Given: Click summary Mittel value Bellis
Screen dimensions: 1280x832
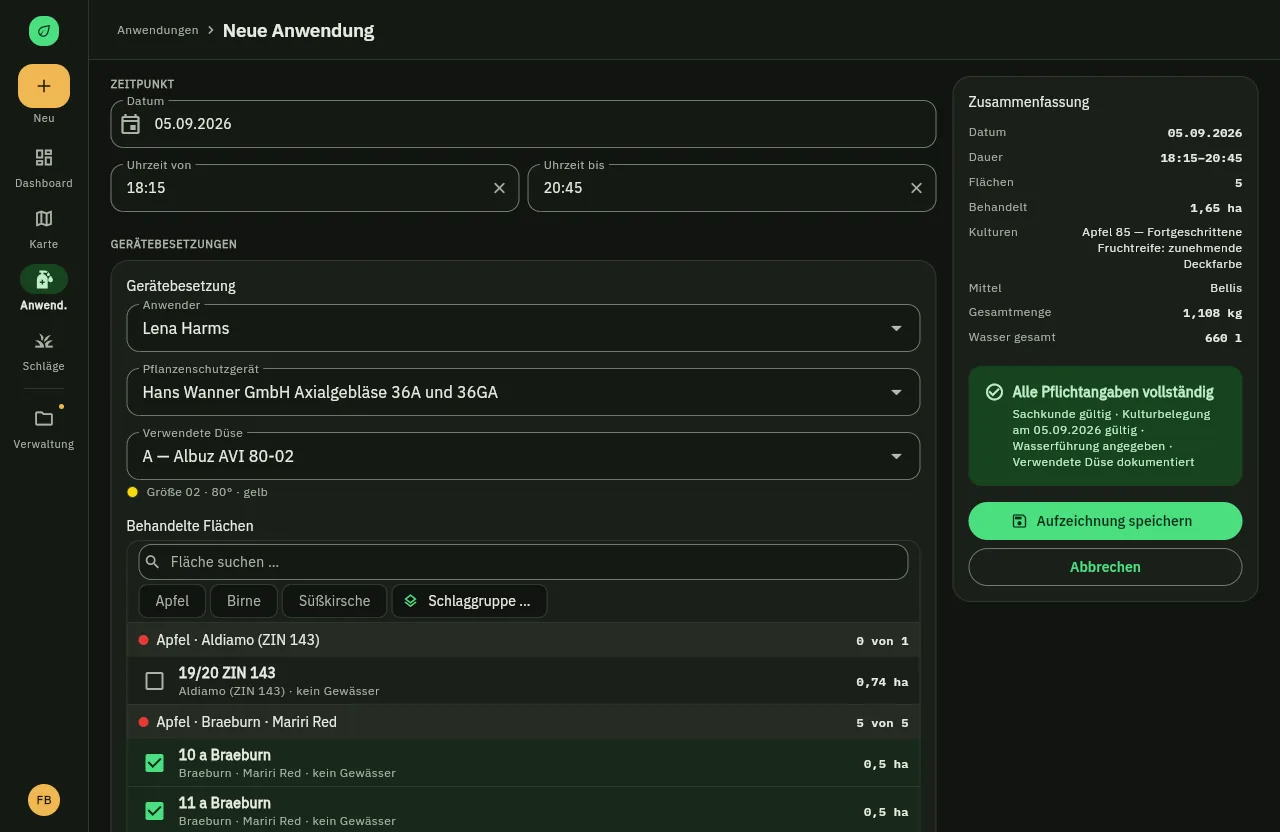Looking at the screenshot, I should point(1226,288).
